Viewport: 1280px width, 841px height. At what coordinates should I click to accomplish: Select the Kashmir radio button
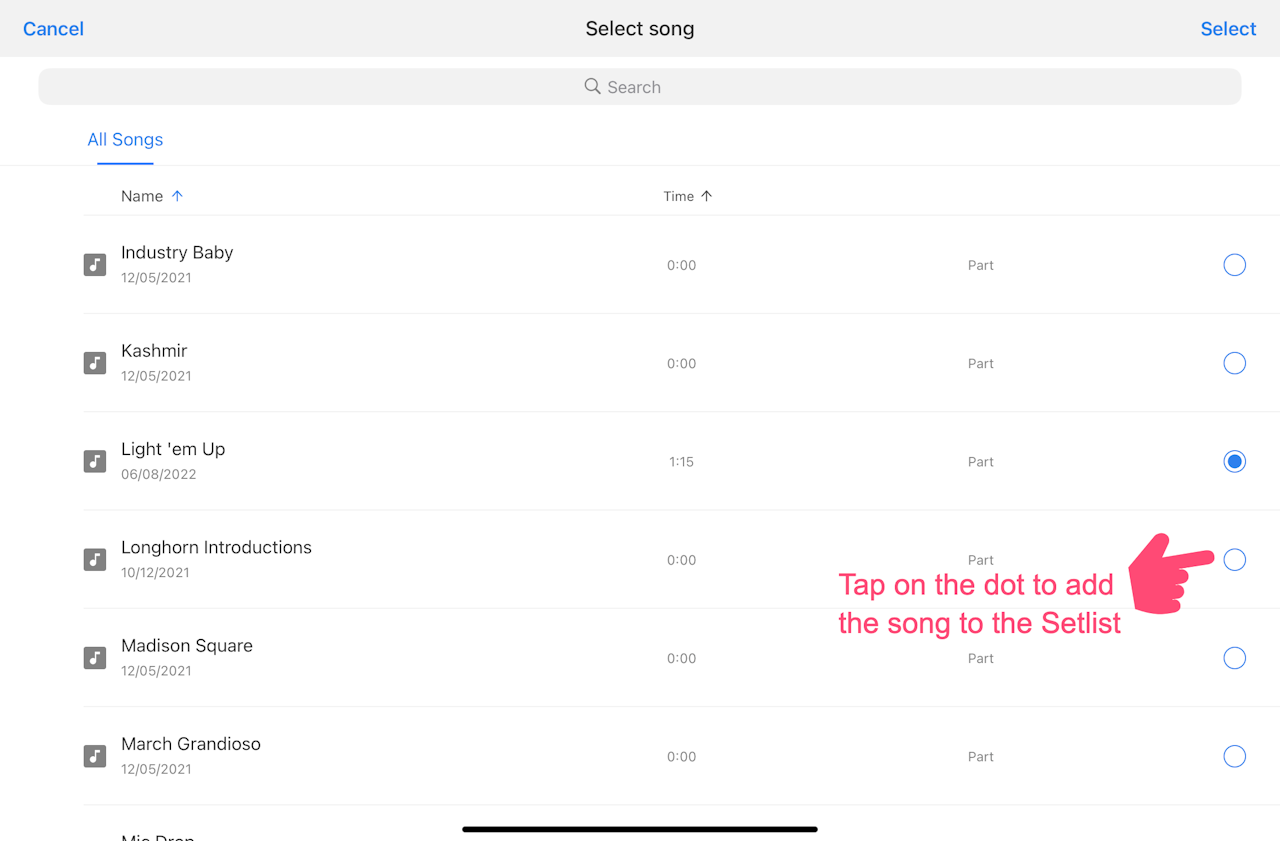tap(1235, 363)
